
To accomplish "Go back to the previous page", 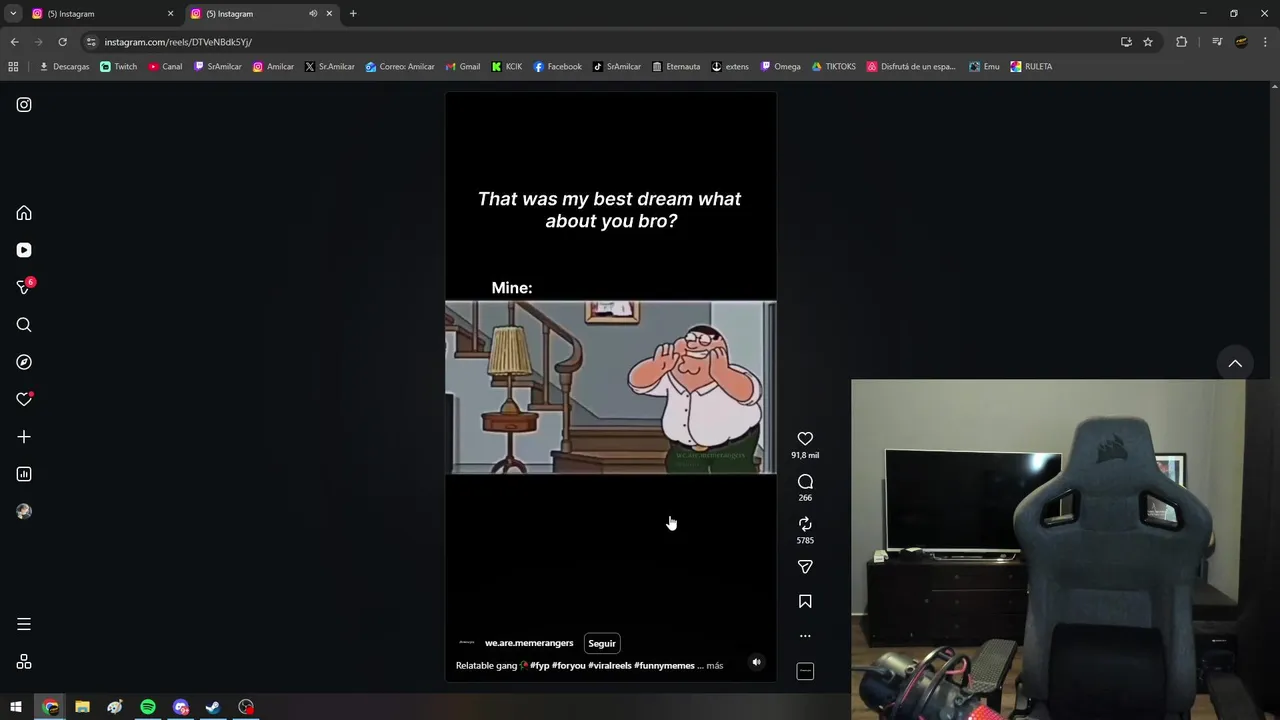I will [14, 42].
